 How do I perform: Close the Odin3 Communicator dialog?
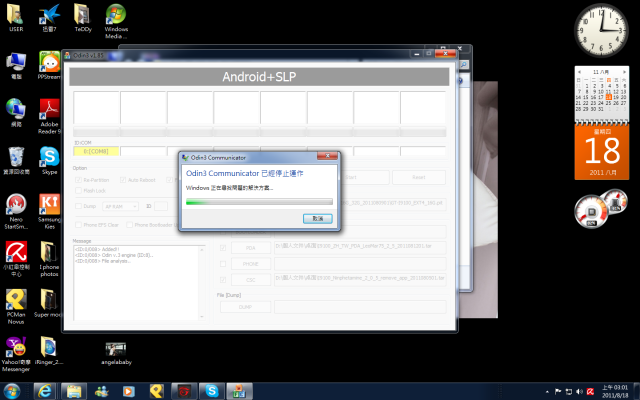(327, 156)
